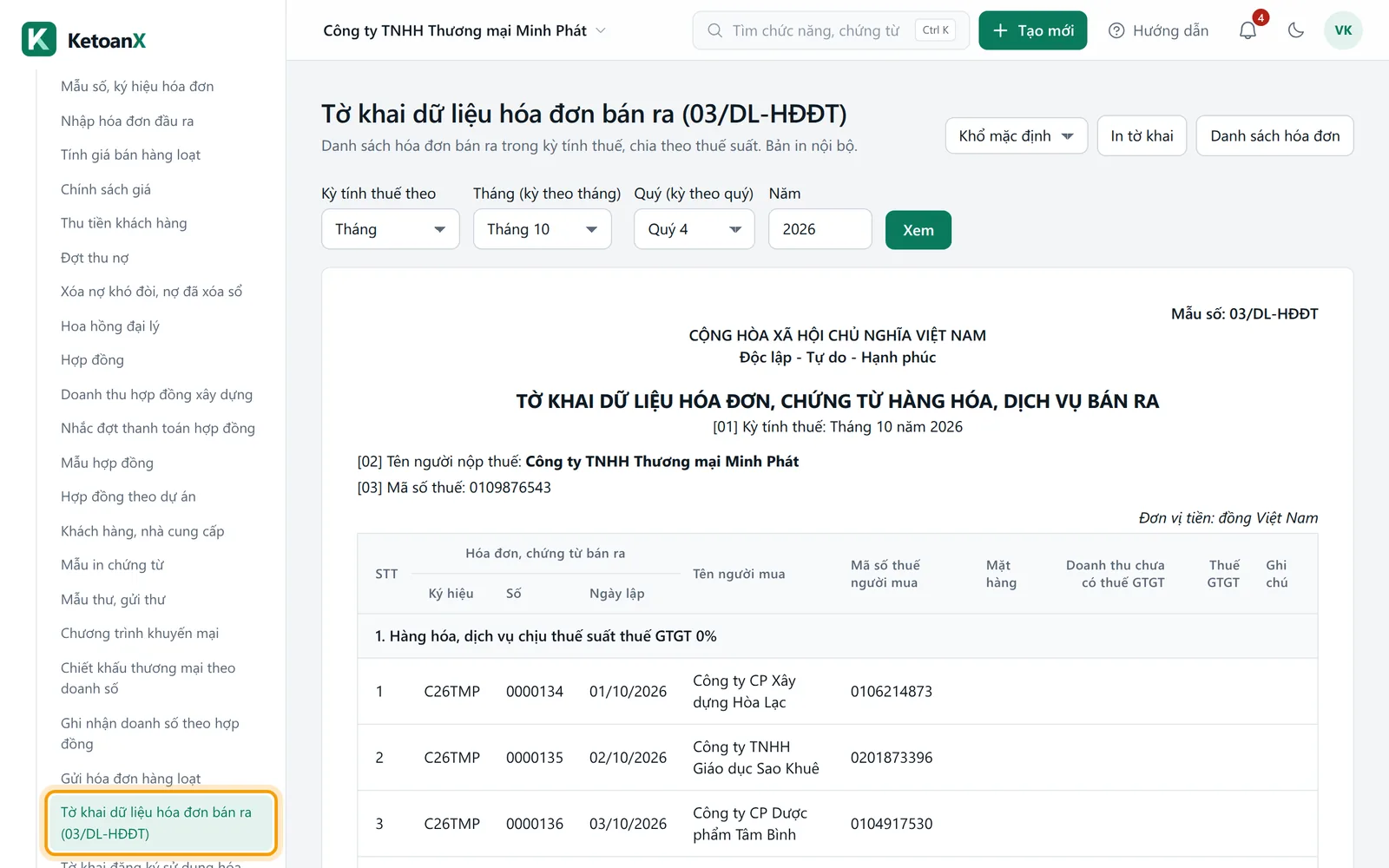This screenshot has width=1389, height=868.
Task: Open the VK user avatar menu
Action: 1343,30
